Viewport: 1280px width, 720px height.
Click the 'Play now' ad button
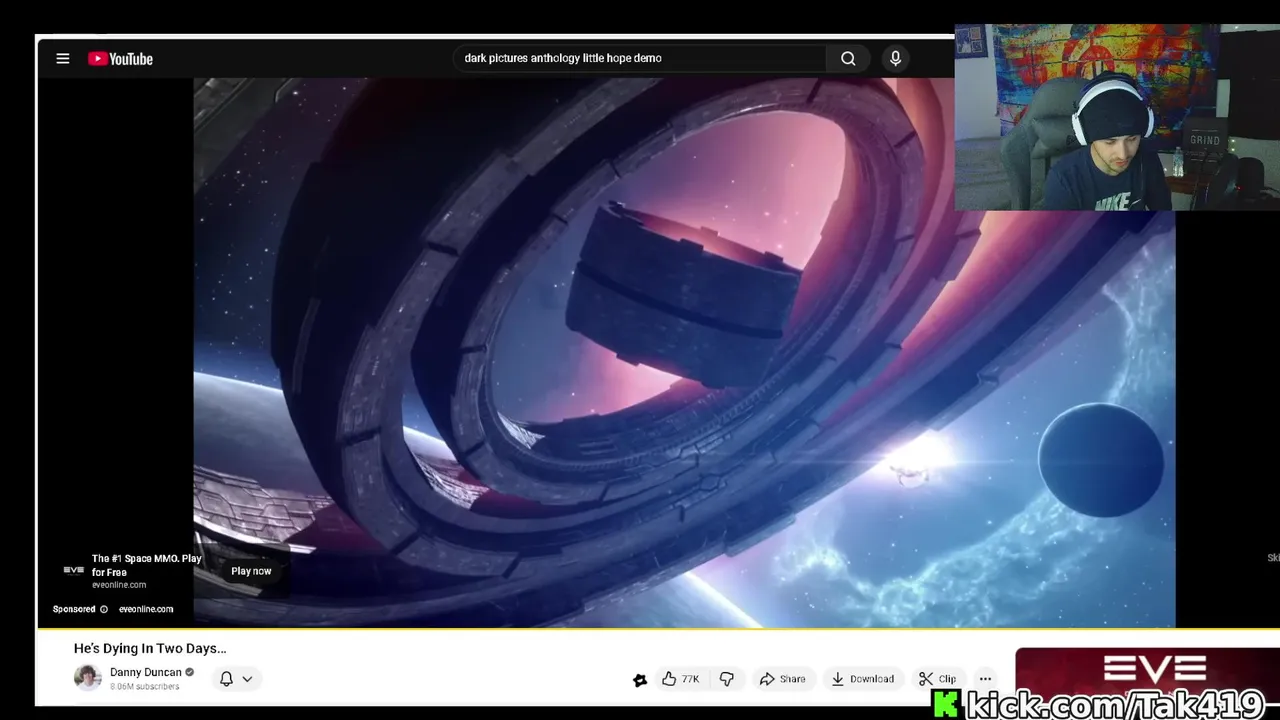point(251,571)
